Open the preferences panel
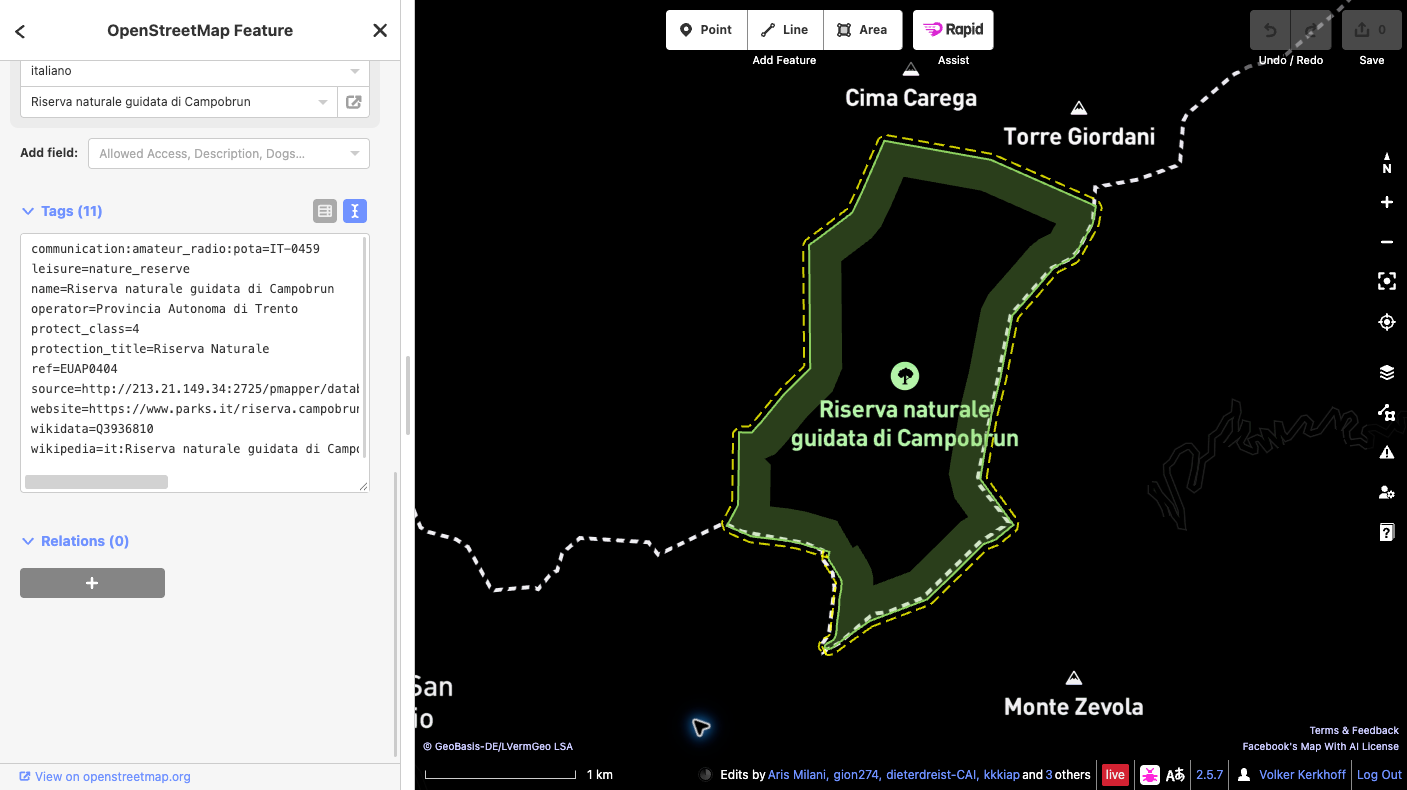 point(1387,492)
